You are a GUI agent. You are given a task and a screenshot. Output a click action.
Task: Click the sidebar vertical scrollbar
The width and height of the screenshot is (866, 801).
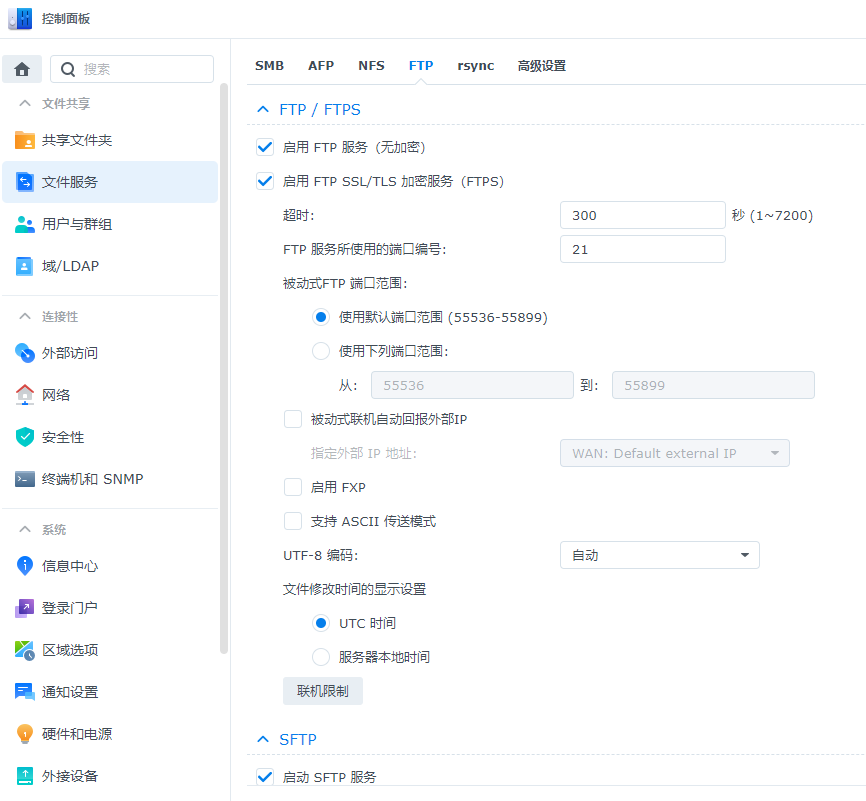click(224, 368)
